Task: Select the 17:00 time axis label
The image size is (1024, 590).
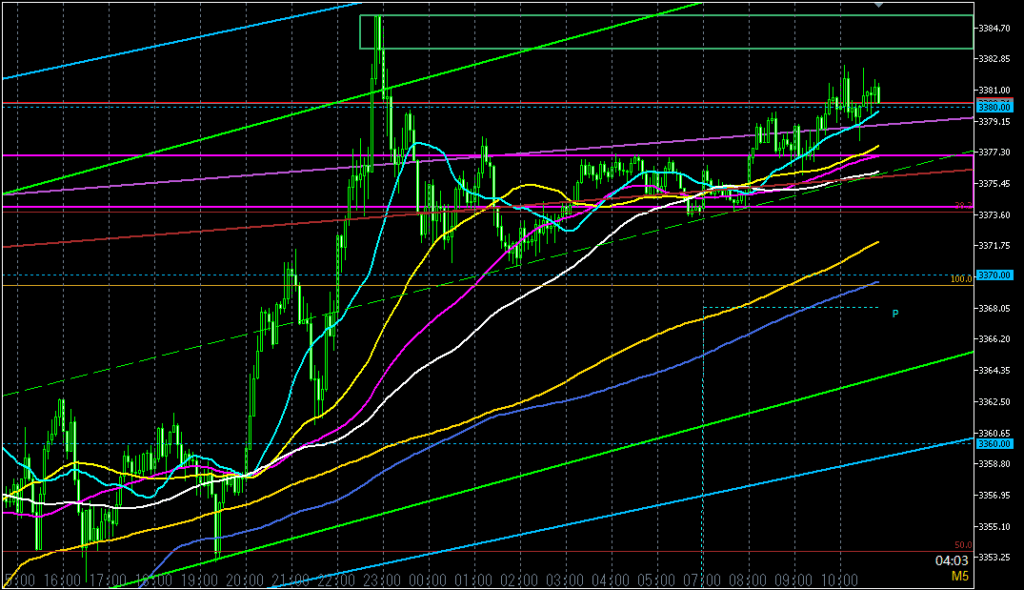Action: (x=107, y=580)
